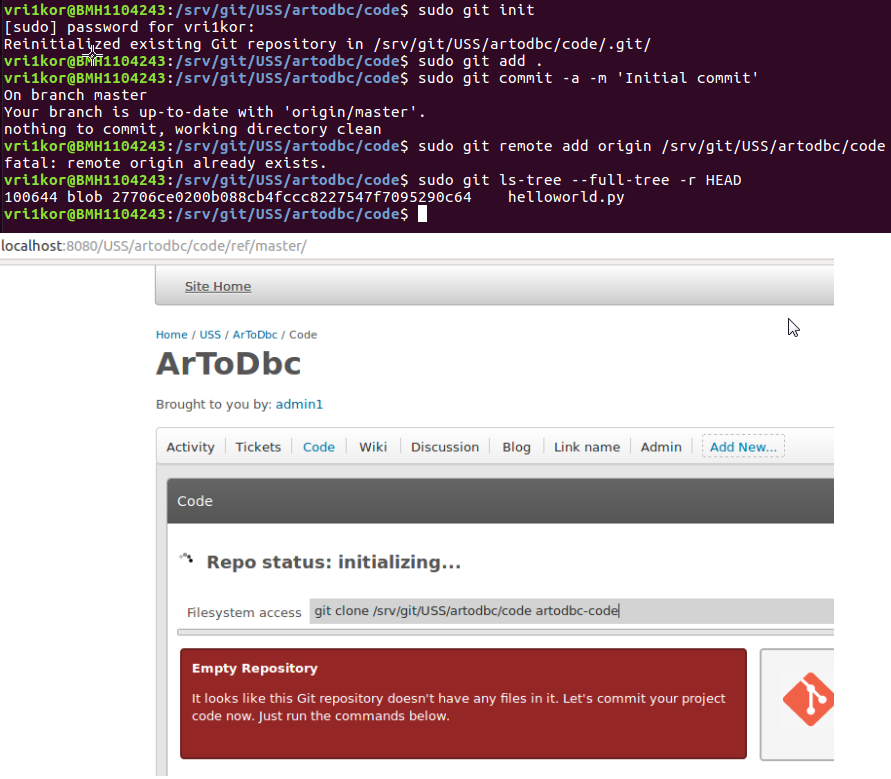The image size is (891, 779).
Task: Click the git clone filesystem access field
Action: [570, 611]
